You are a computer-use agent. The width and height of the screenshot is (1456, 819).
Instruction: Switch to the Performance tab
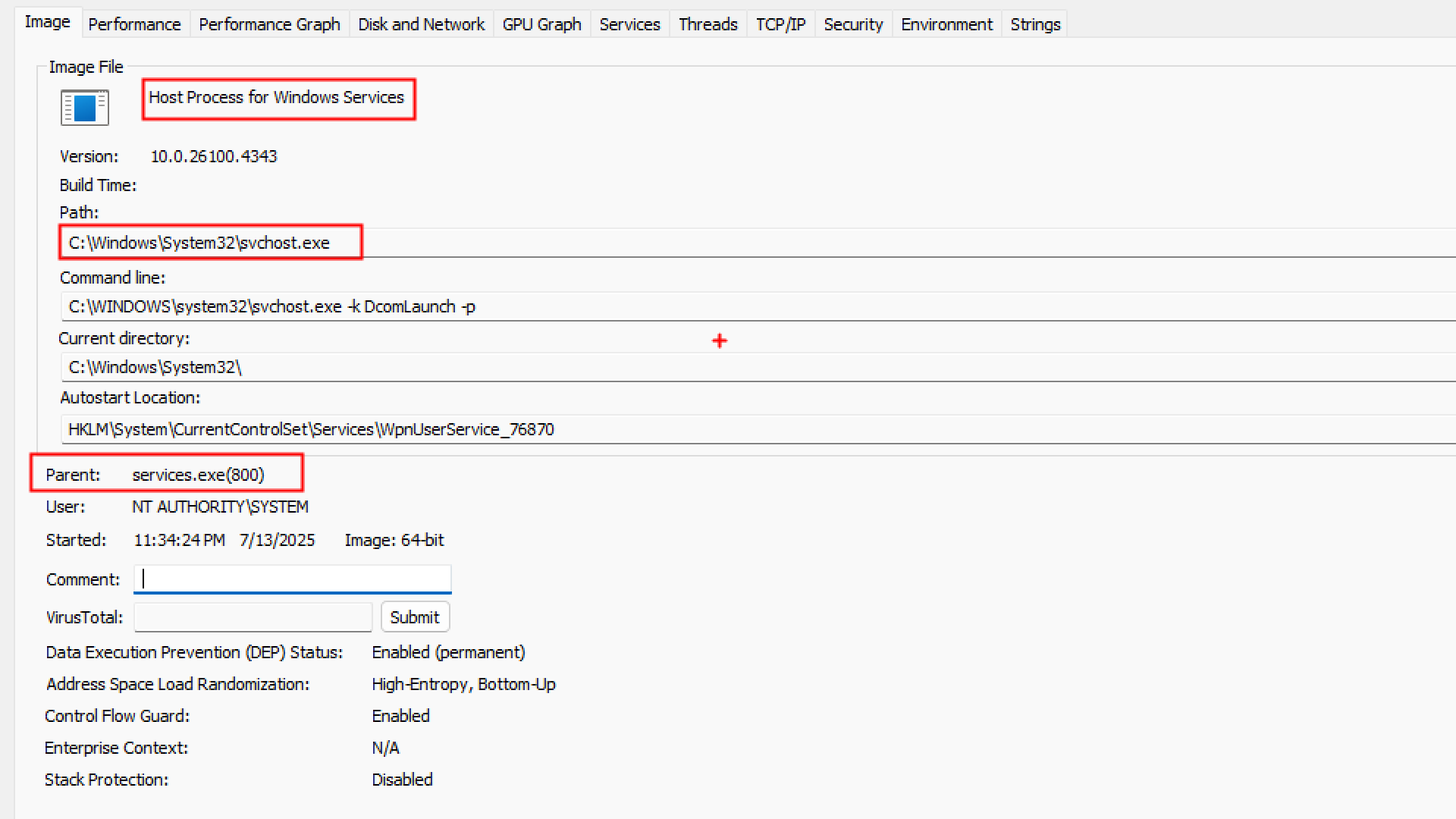(x=134, y=24)
